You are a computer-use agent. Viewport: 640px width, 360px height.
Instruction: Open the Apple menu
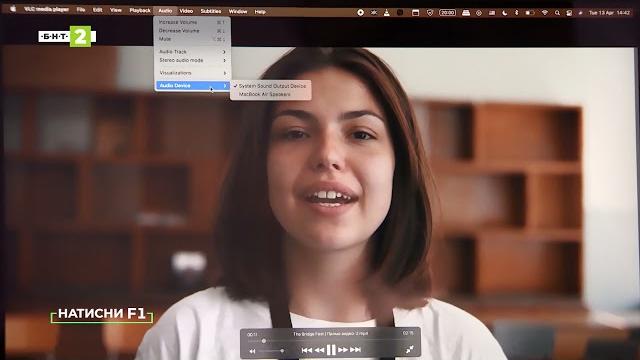(x=13, y=9)
